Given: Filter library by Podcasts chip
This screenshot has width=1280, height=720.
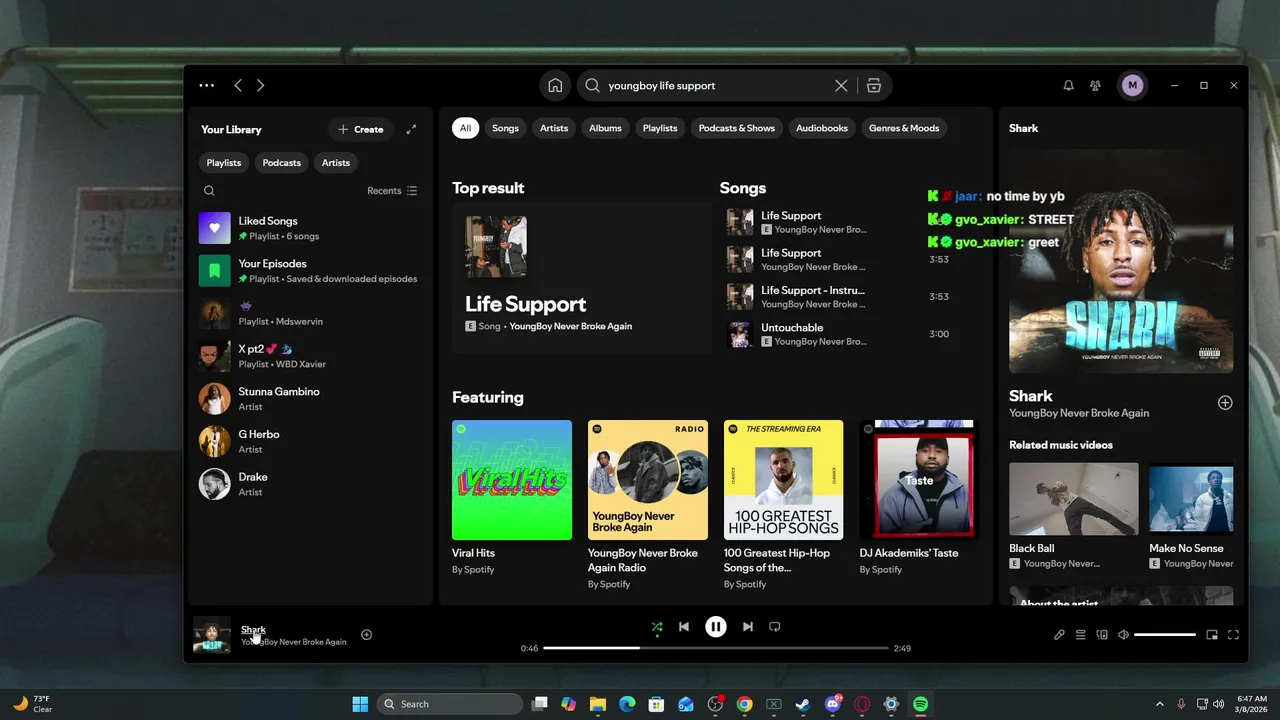Looking at the screenshot, I should pos(282,163).
